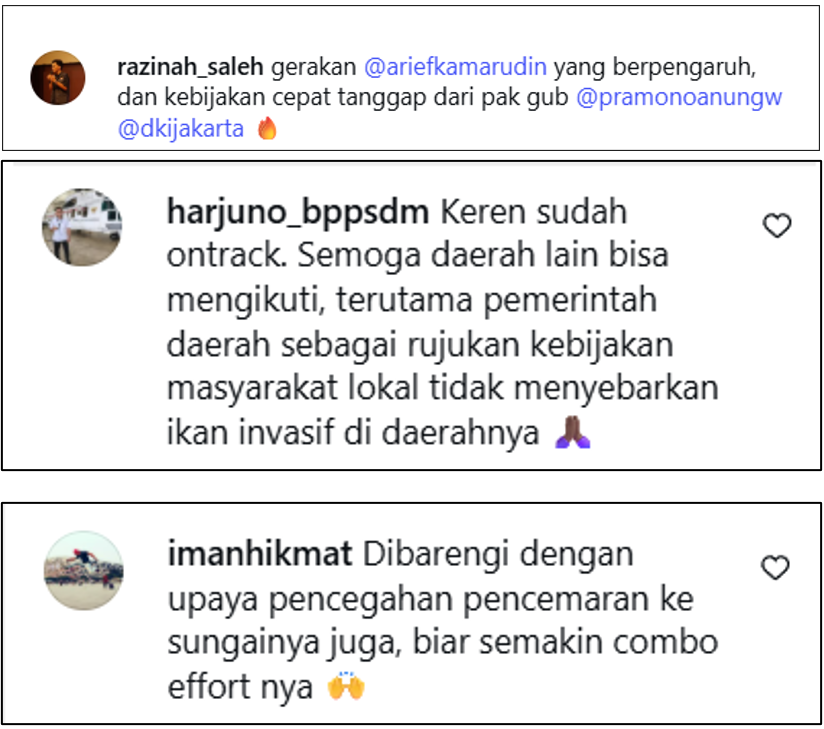Click the phrase 'biar semakin combo'
Image resolution: width=824 pixels, height=729 pixels.
tap(565, 642)
